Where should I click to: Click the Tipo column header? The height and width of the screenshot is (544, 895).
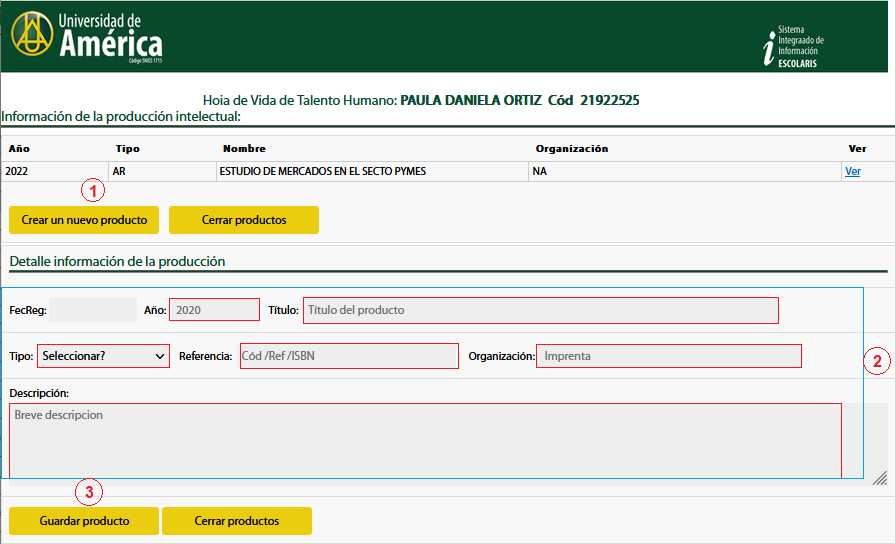point(127,148)
